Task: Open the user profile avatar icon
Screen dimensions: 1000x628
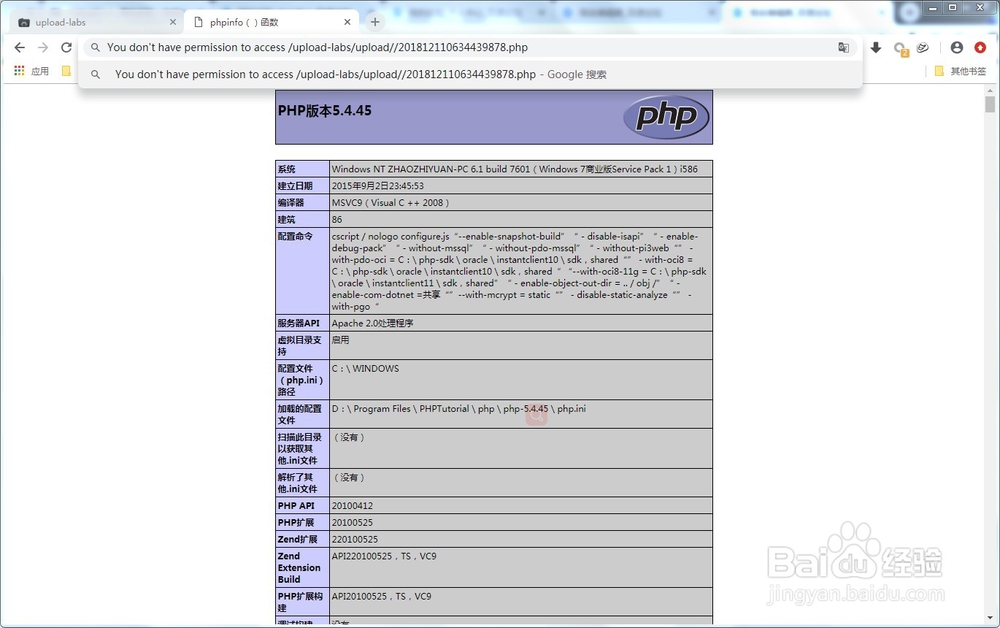Action: (x=957, y=47)
